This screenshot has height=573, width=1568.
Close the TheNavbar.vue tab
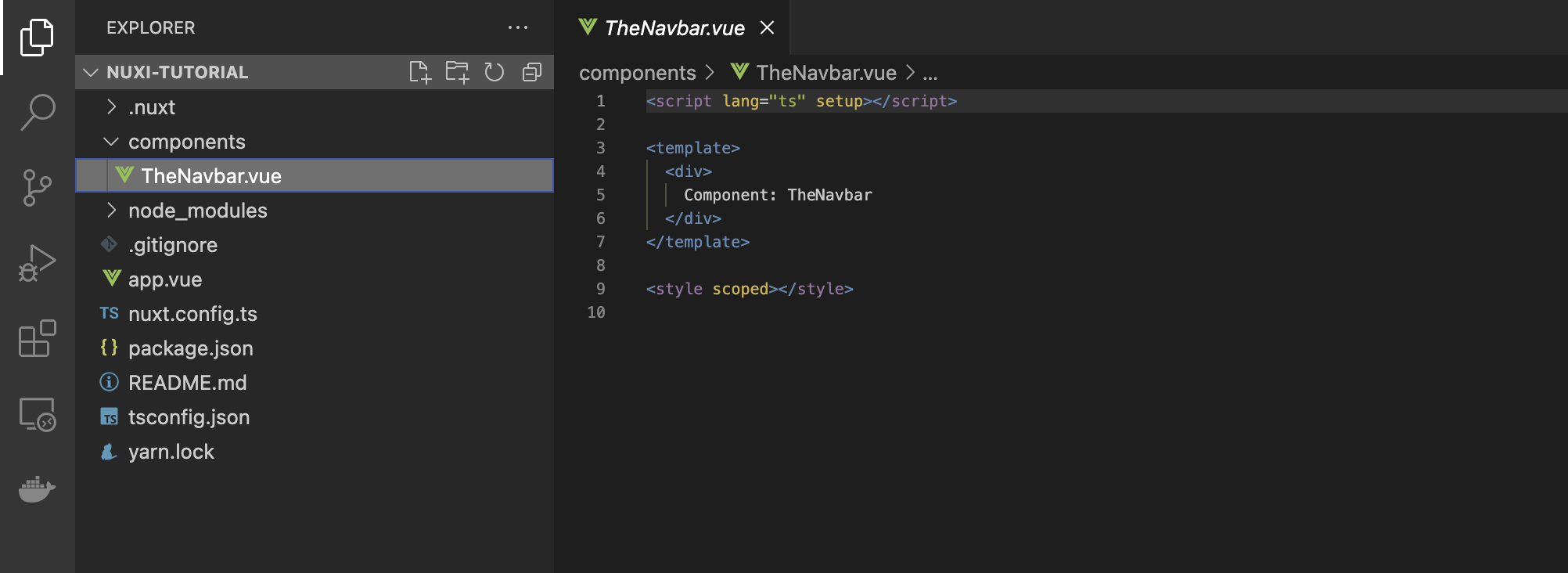[768, 27]
